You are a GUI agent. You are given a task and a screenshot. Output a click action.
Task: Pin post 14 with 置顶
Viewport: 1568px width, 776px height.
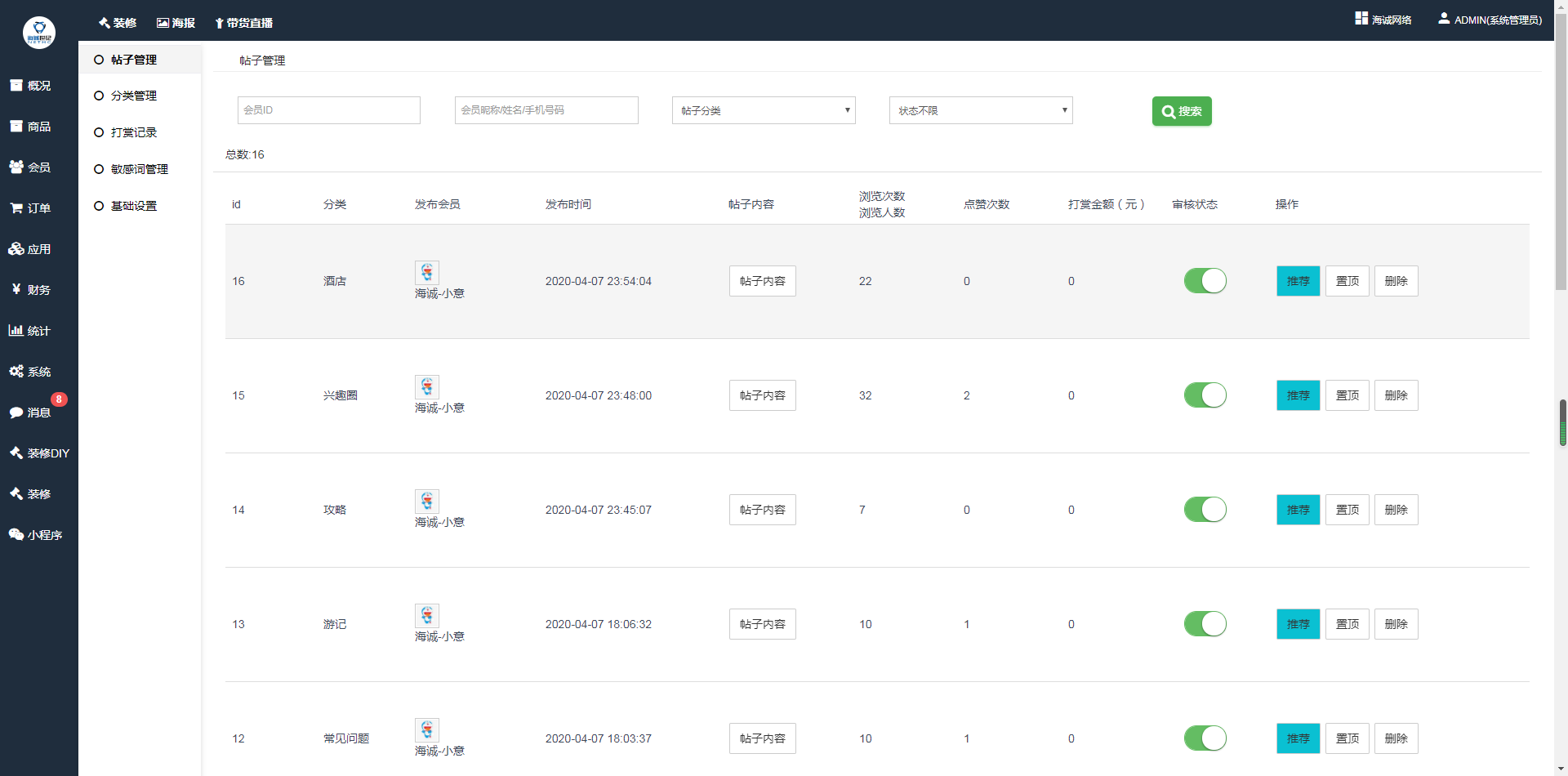1347,510
